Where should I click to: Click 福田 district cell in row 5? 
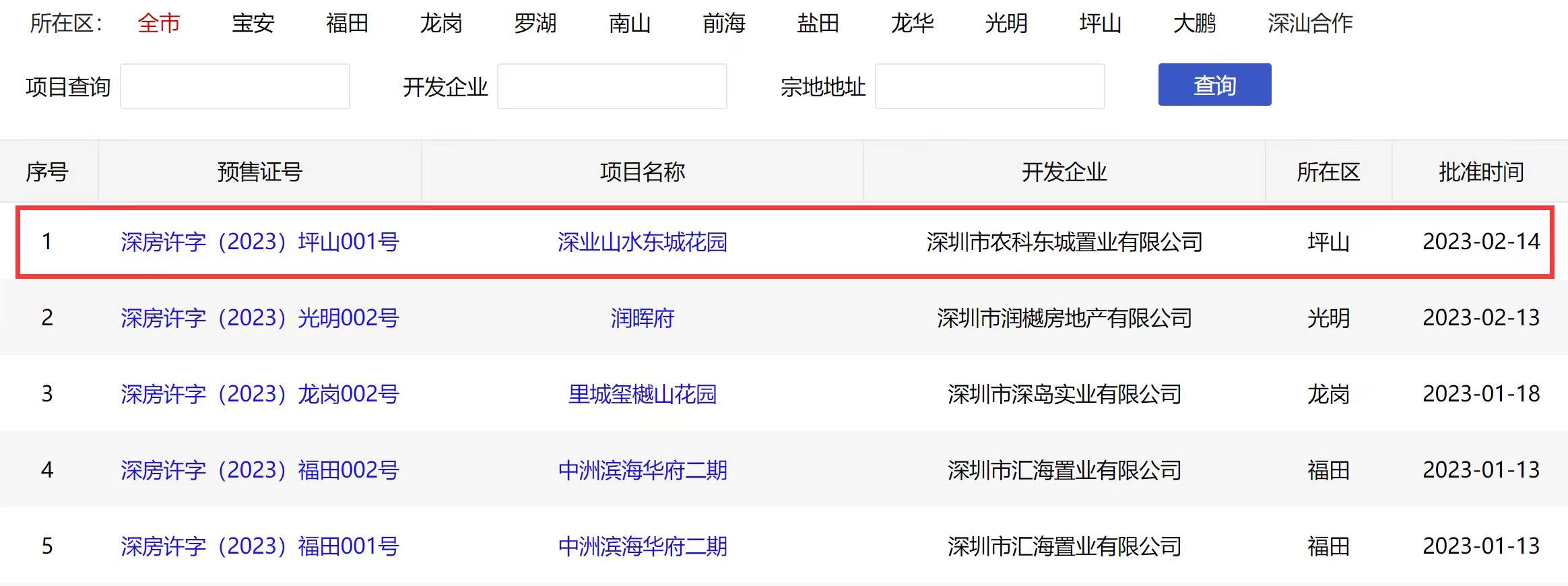tap(1329, 546)
